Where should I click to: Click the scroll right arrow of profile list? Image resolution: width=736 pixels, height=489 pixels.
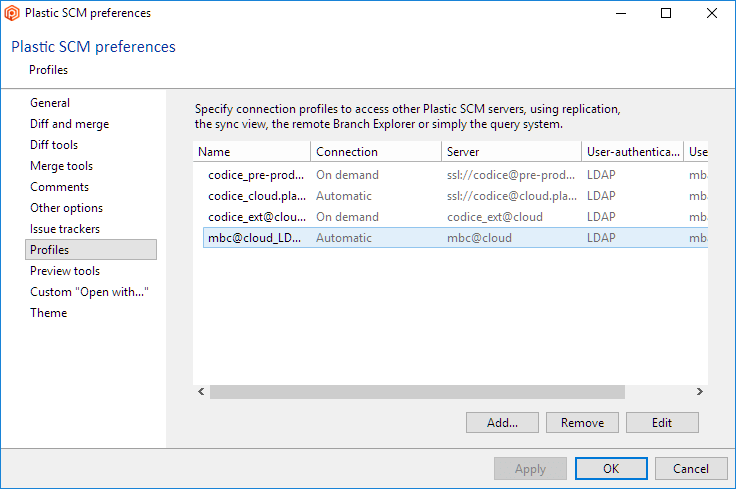(700, 391)
